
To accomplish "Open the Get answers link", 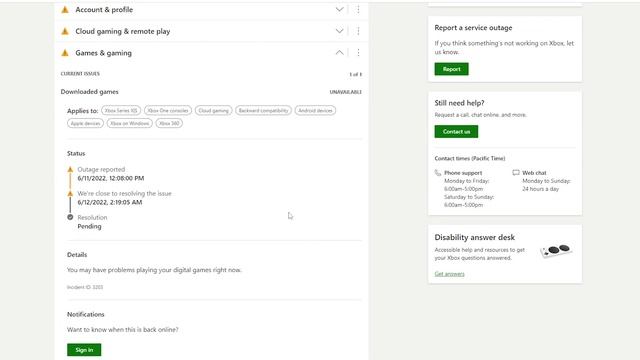I will (x=449, y=274).
